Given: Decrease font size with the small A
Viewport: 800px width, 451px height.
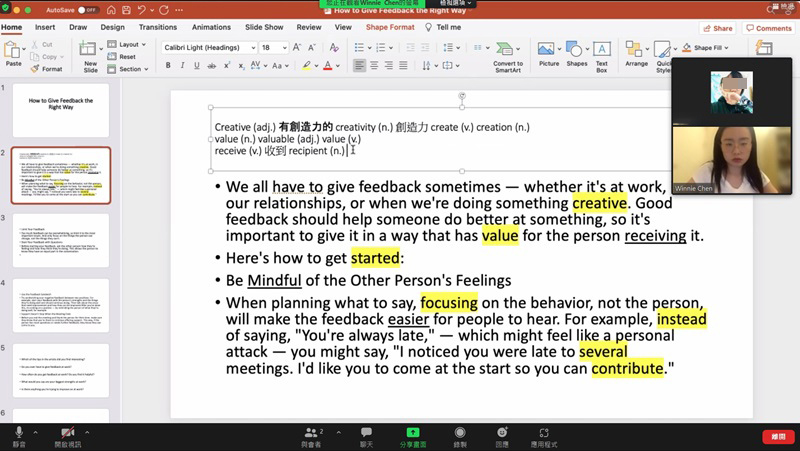Looking at the screenshot, I should (x=312, y=47).
